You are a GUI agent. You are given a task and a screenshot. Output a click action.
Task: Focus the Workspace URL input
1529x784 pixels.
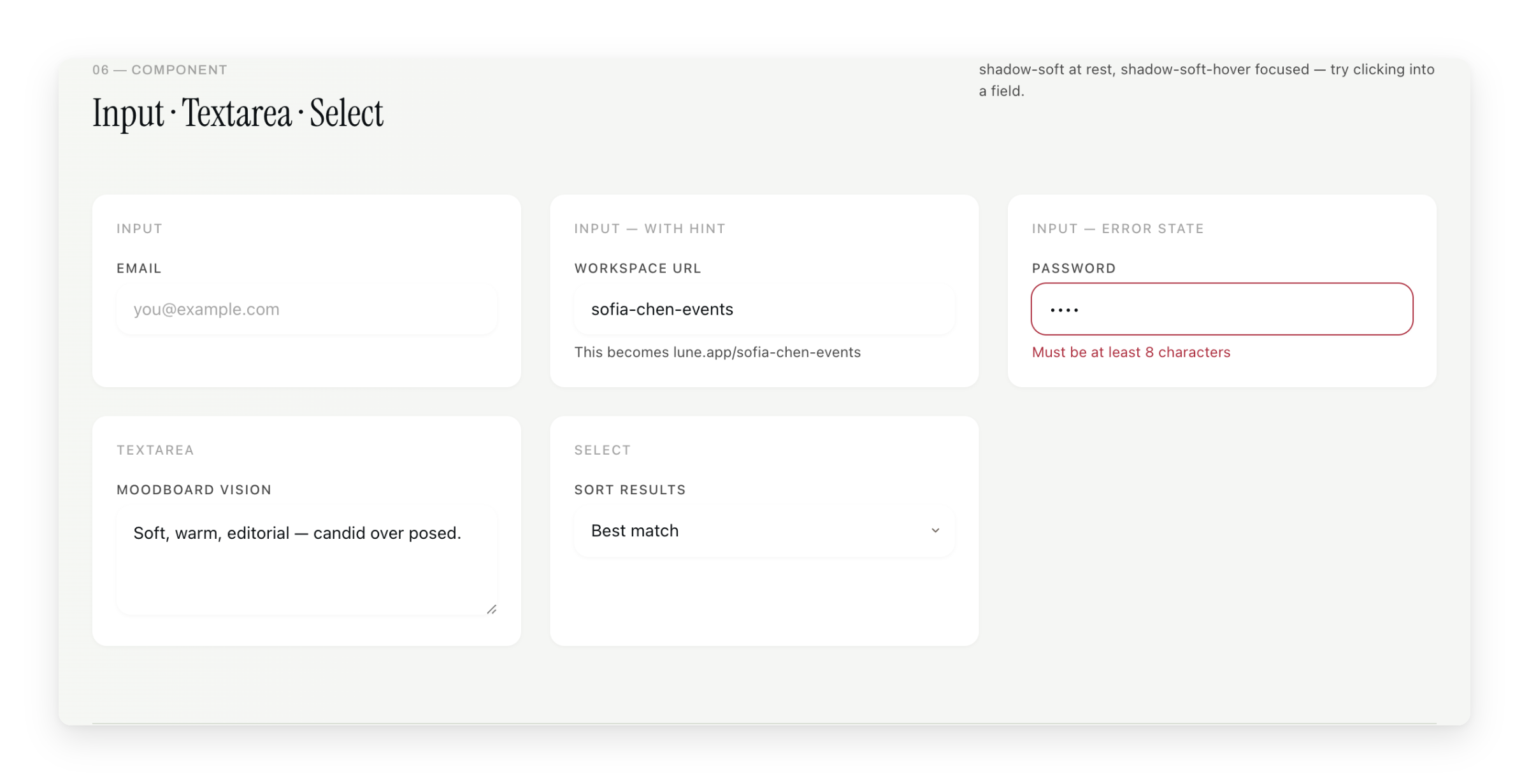coord(764,309)
